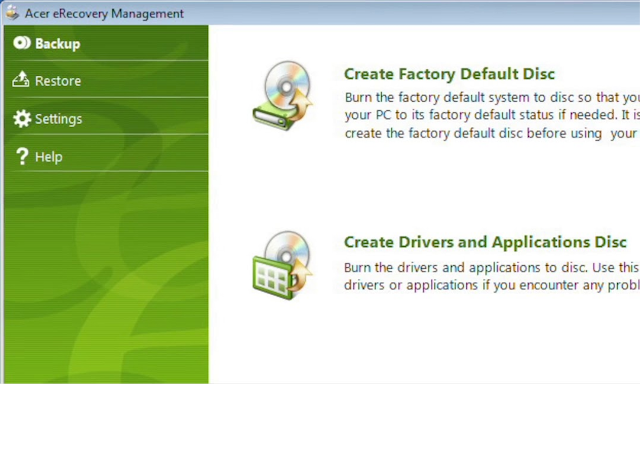
Task: Open the Help section
Action: (107, 153)
